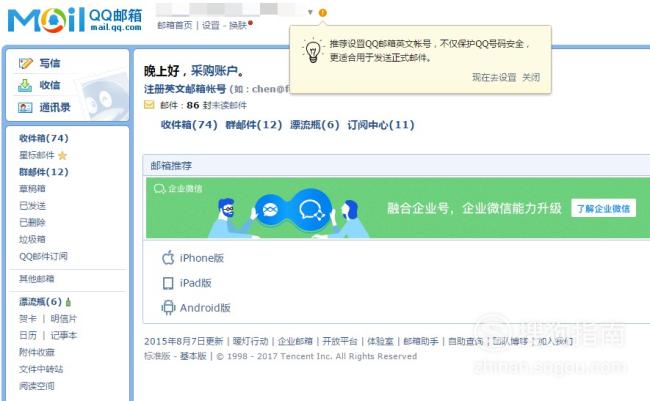Open the 已删除 deleted folder
The image size is (650, 401).
(x=32, y=222)
